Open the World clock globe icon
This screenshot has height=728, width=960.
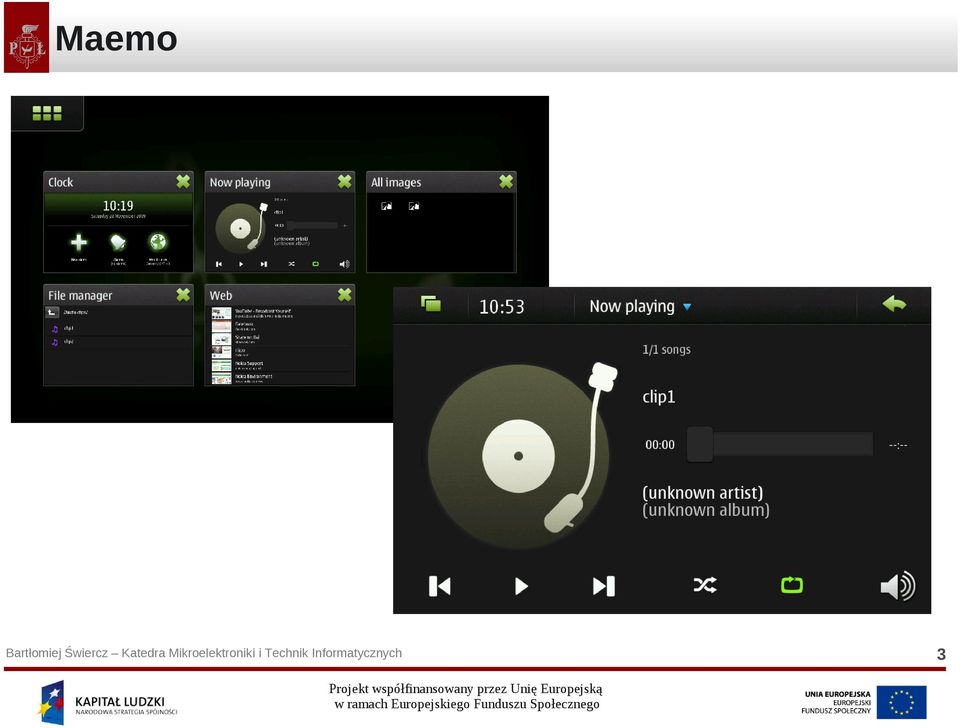[158, 242]
